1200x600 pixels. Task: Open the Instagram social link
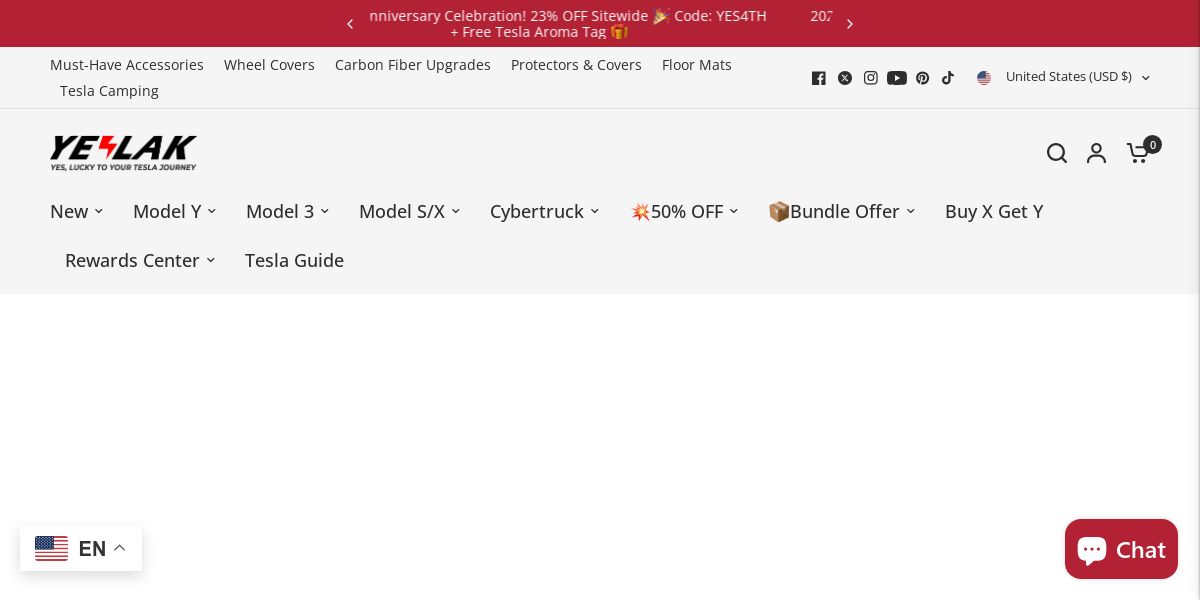click(871, 78)
